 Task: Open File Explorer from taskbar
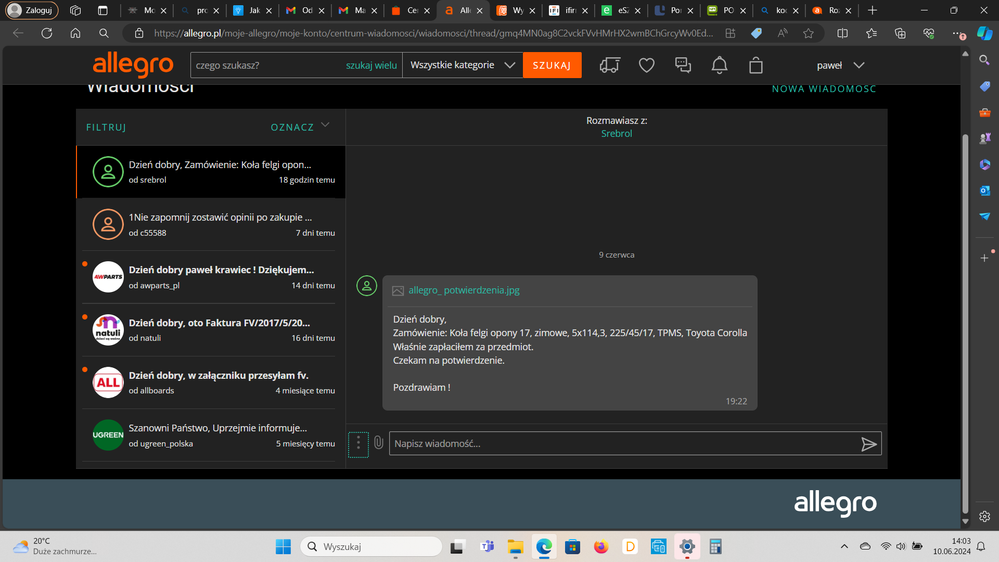(515, 546)
